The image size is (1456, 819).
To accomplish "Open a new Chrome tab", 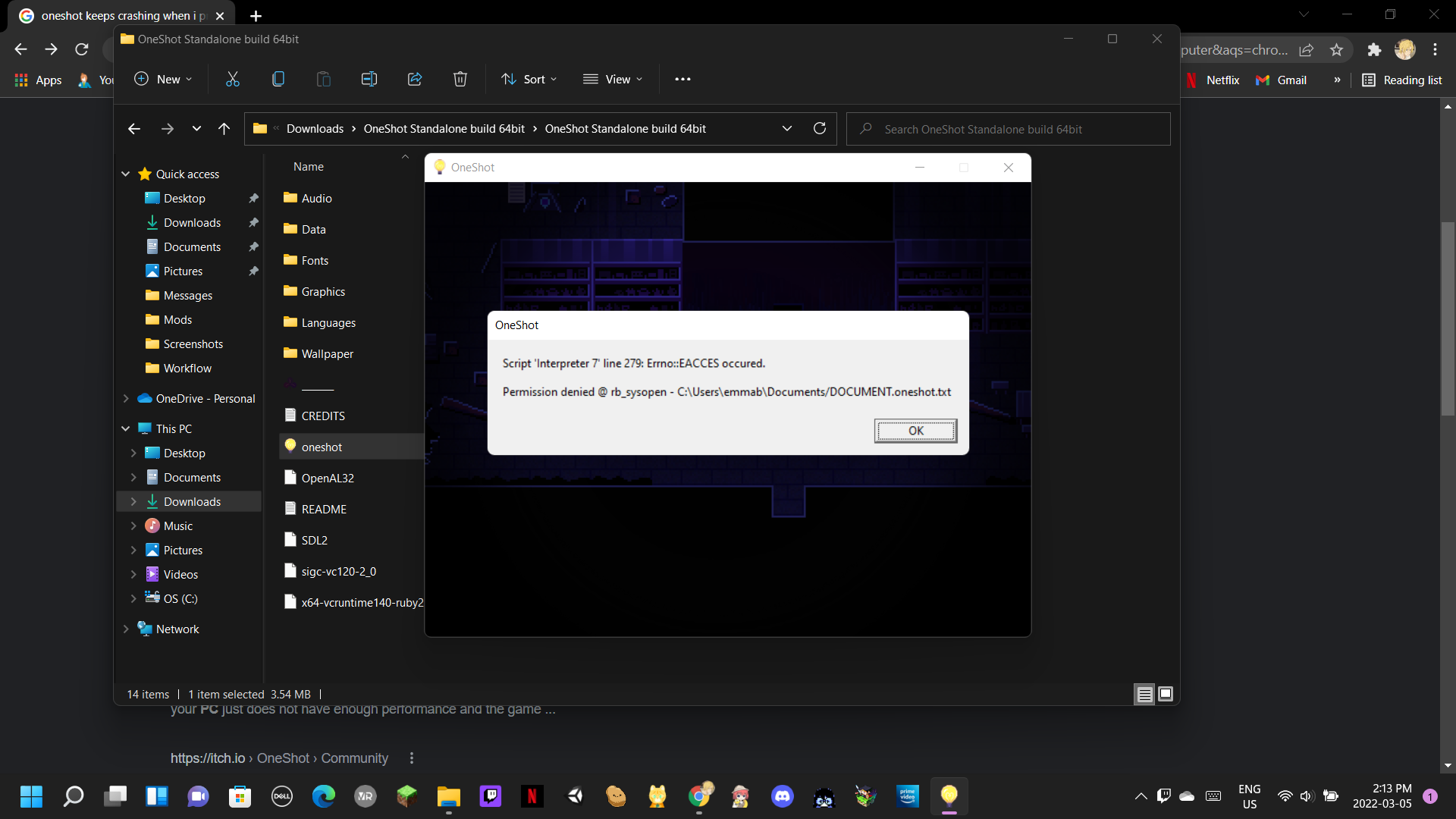I will [256, 16].
